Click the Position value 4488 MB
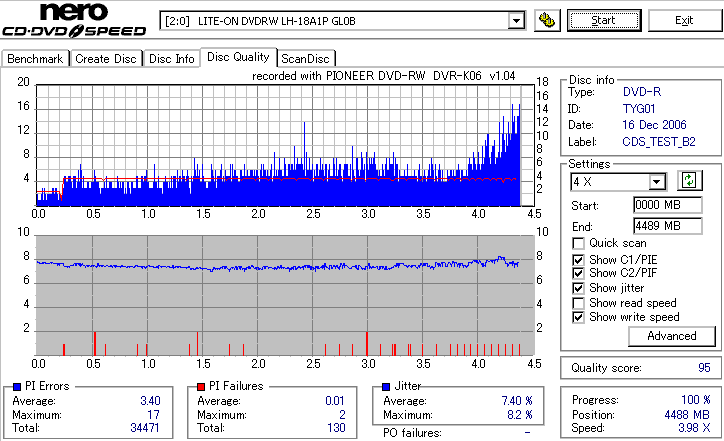The width and height of the screenshot is (724, 441). [687, 415]
